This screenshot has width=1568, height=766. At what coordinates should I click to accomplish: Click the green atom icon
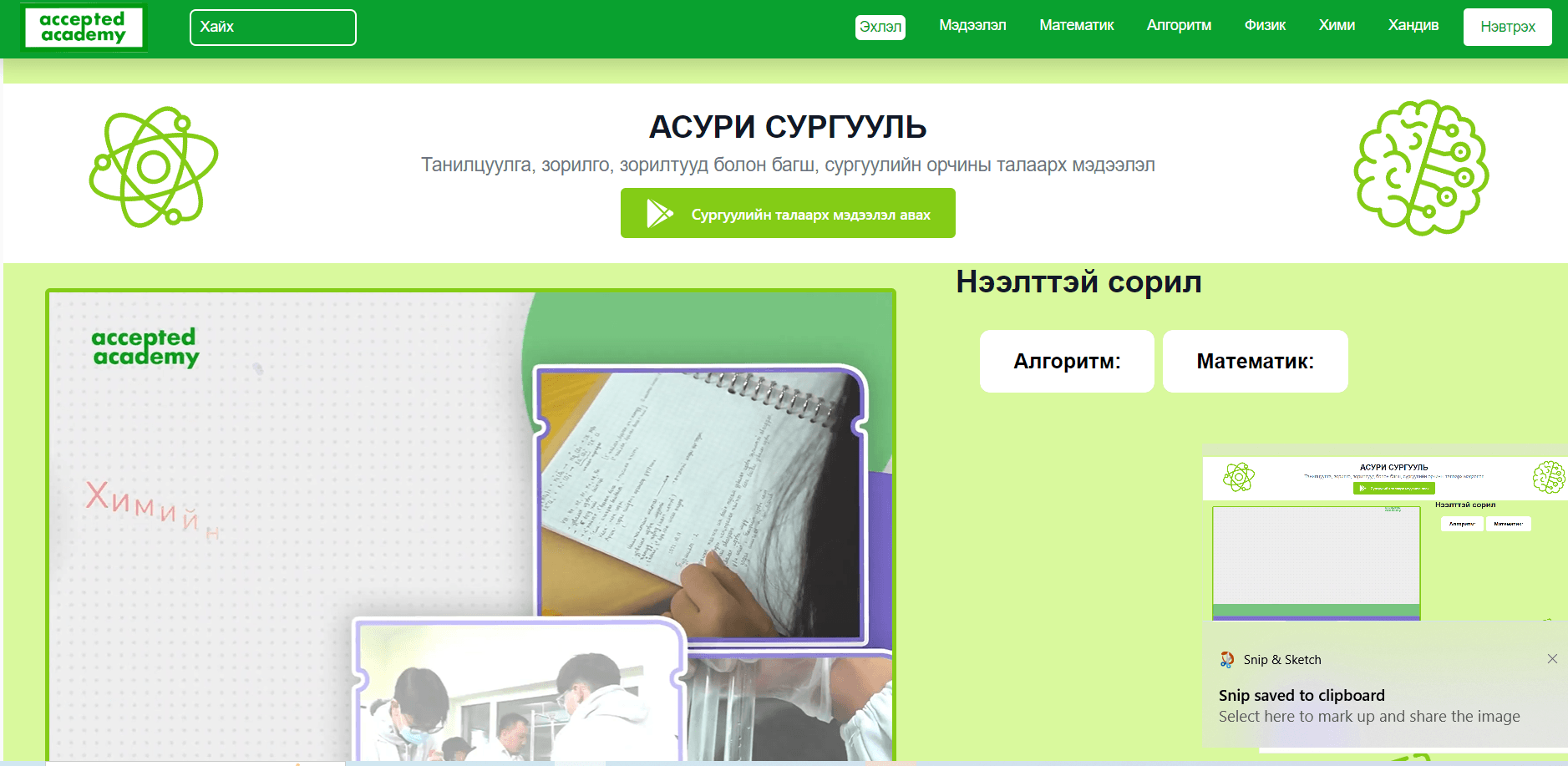154,167
